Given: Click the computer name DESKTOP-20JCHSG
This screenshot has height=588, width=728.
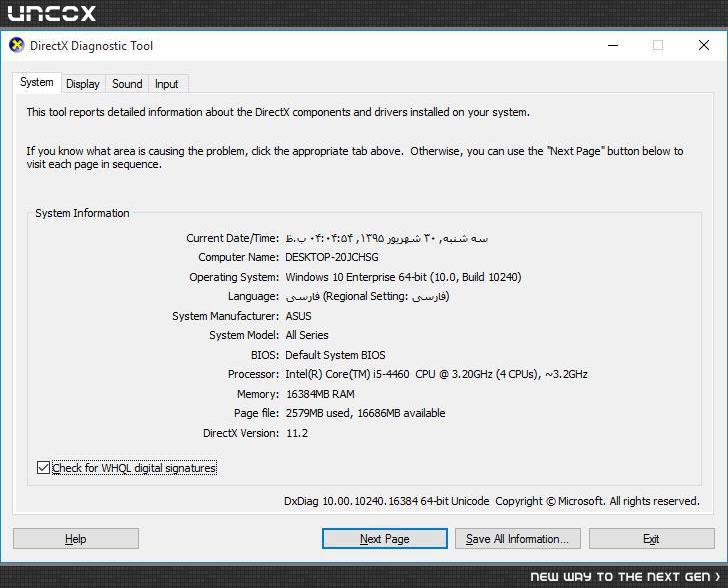Looking at the screenshot, I should [x=332, y=257].
